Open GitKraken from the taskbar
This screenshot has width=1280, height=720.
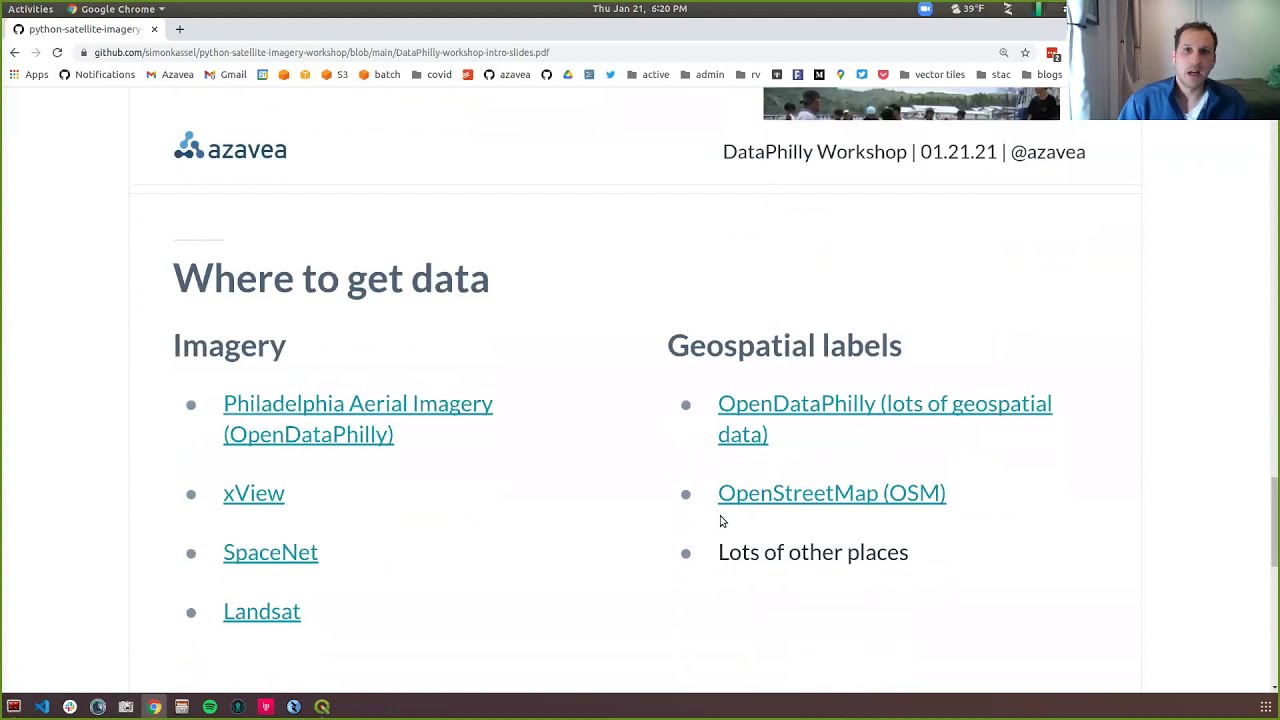[x=238, y=707]
